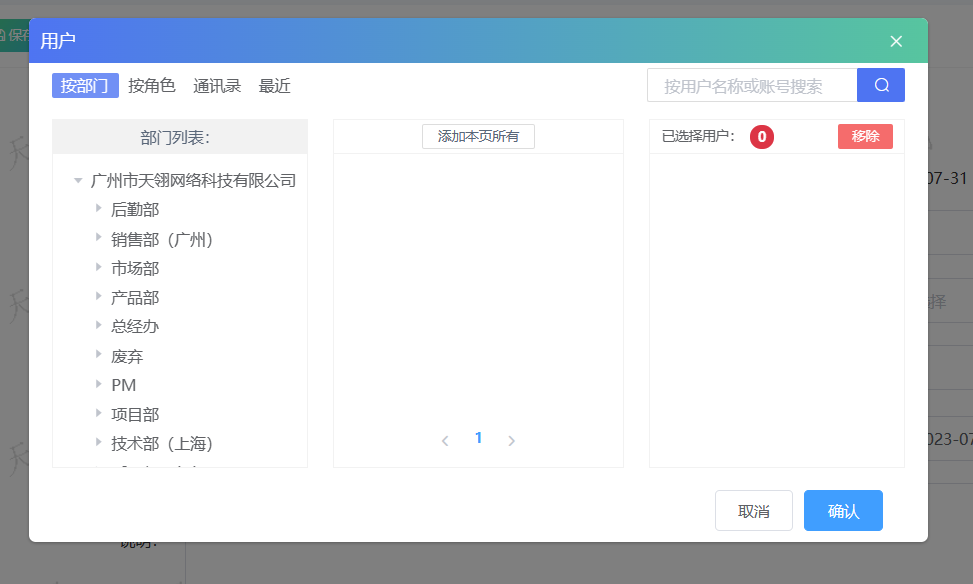Viewport: 973px width, 584px height.
Task: Expand the 市场部 department arrow
Action: tap(99, 267)
